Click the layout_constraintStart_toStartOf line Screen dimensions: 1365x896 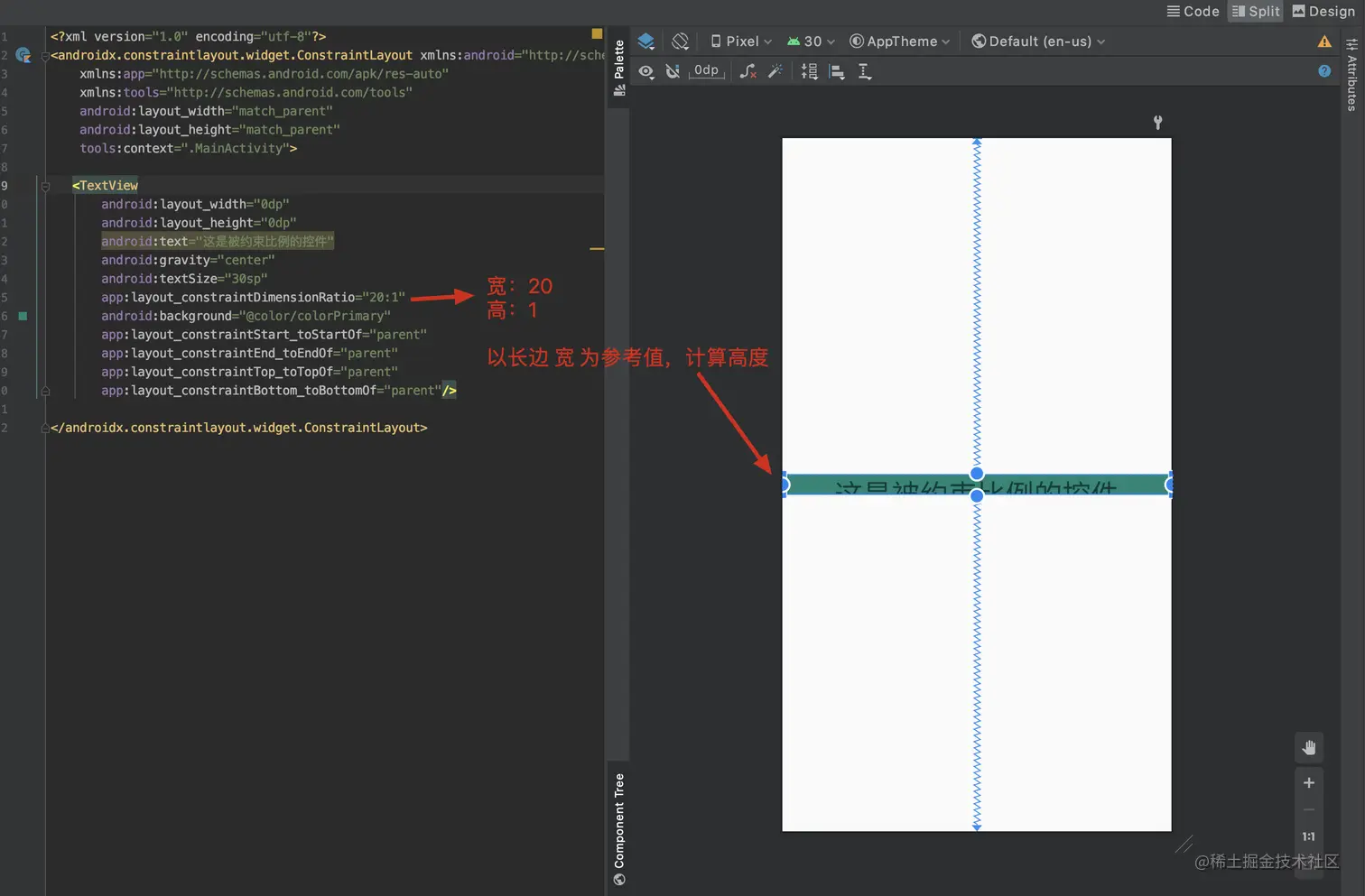pyautogui.click(x=264, y=334)
